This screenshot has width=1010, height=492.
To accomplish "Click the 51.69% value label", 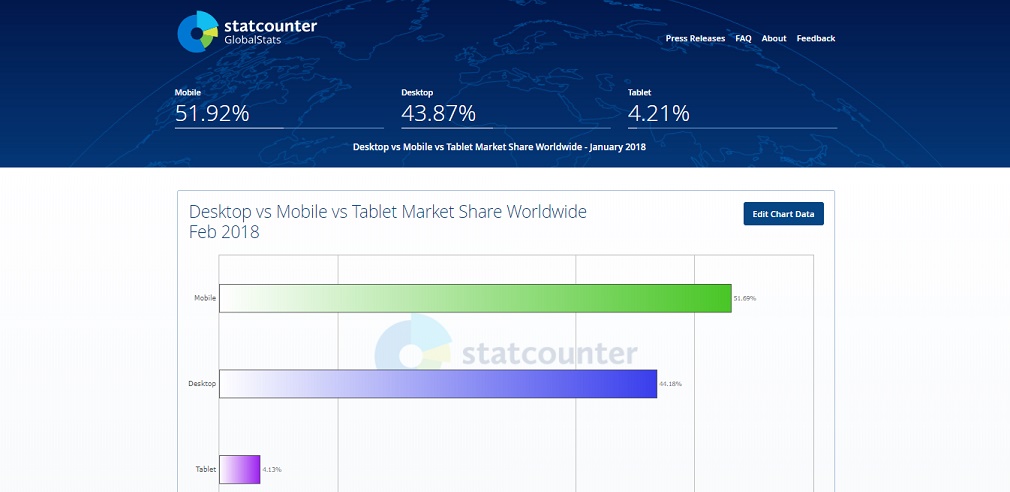I will (745, 299).
